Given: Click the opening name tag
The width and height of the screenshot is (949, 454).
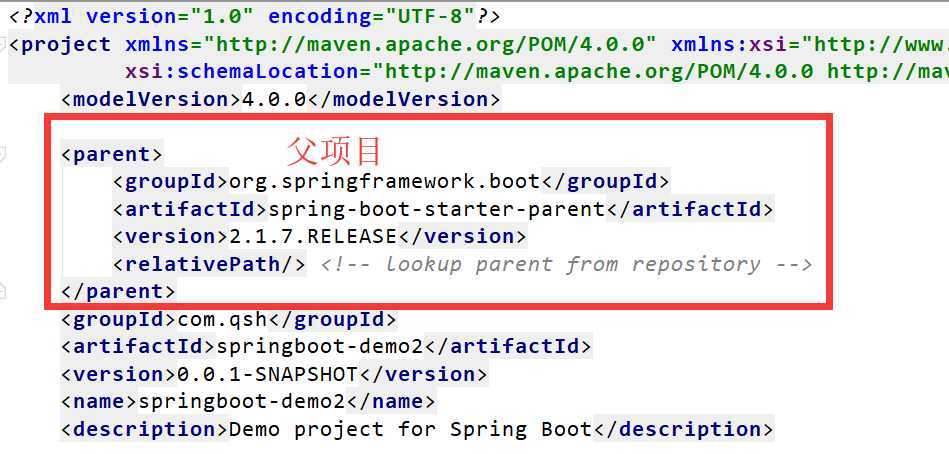Looking at the screenshot, I should 99,401.
